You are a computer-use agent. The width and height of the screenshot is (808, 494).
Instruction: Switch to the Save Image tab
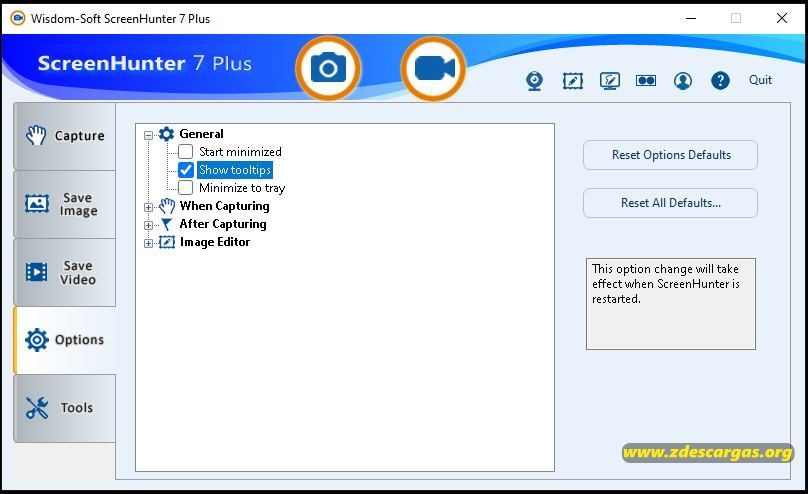[x=65, y=204]
